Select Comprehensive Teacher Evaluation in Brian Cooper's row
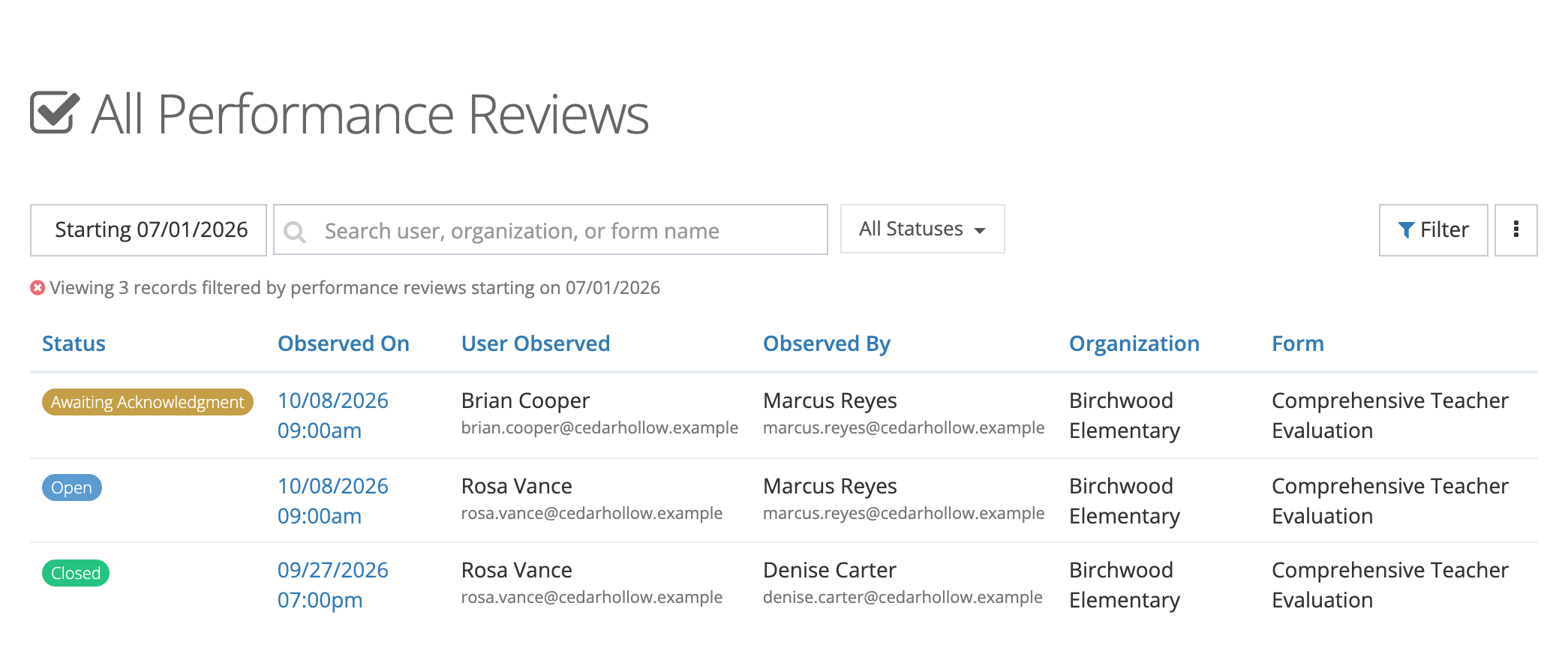The image size is (1568, 660). pyautogui.click(x=1390, y=415)
